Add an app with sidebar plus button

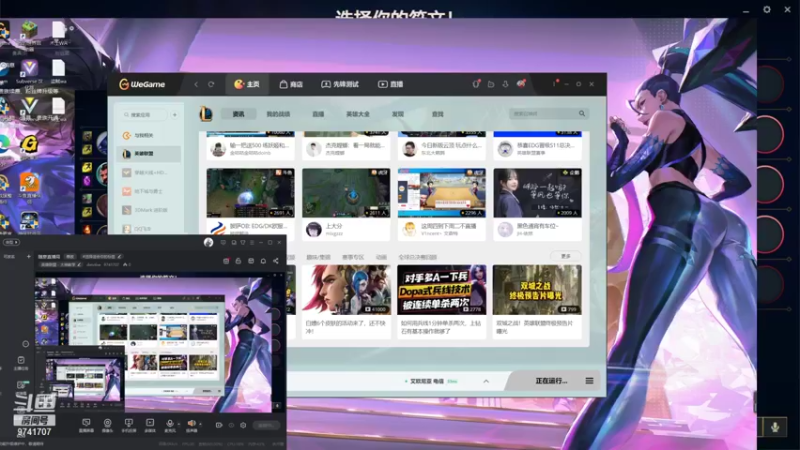point(174,115)
